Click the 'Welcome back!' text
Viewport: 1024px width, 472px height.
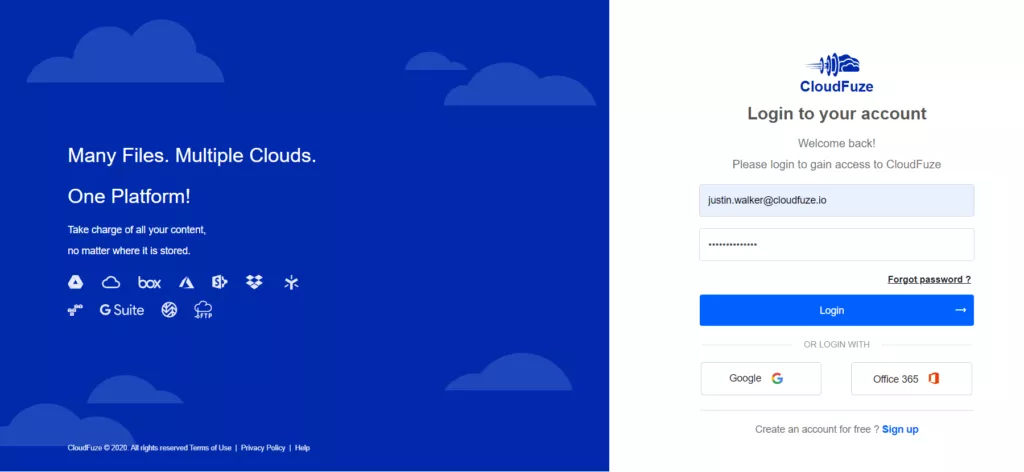coord(837,143)
